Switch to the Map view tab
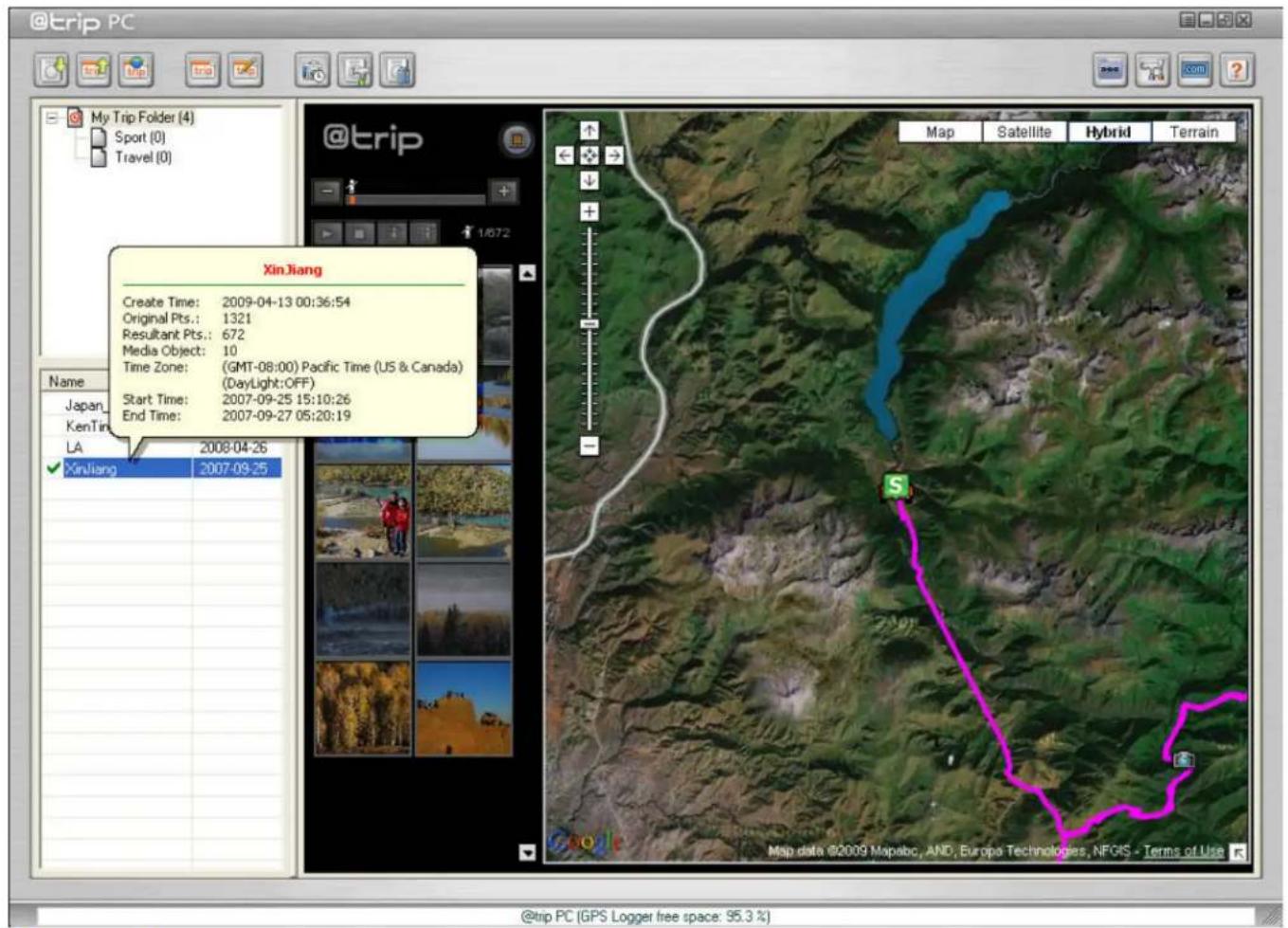The height and width of the screenshot is (928, 1288). point(940,132)
